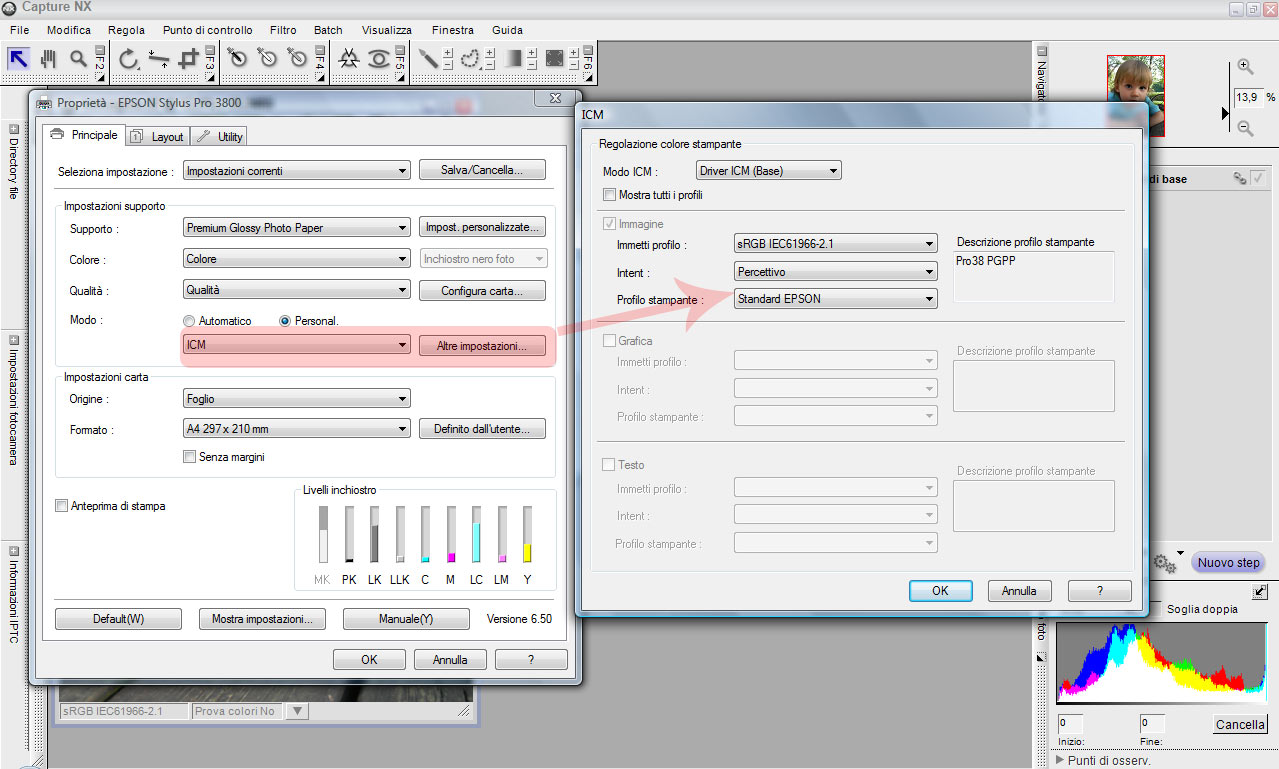Click the Nuovo step button
This screenshot has height=769, width=1279.
coord(1228,563)
